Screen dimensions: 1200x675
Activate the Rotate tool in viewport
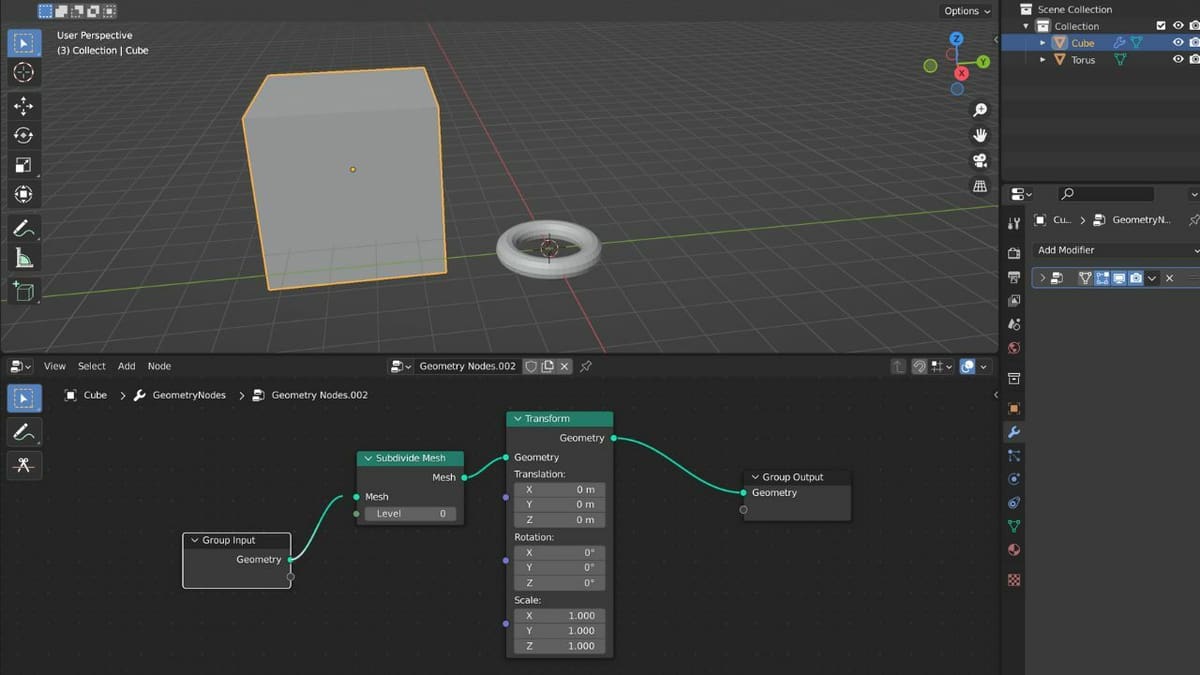(24, 135)
